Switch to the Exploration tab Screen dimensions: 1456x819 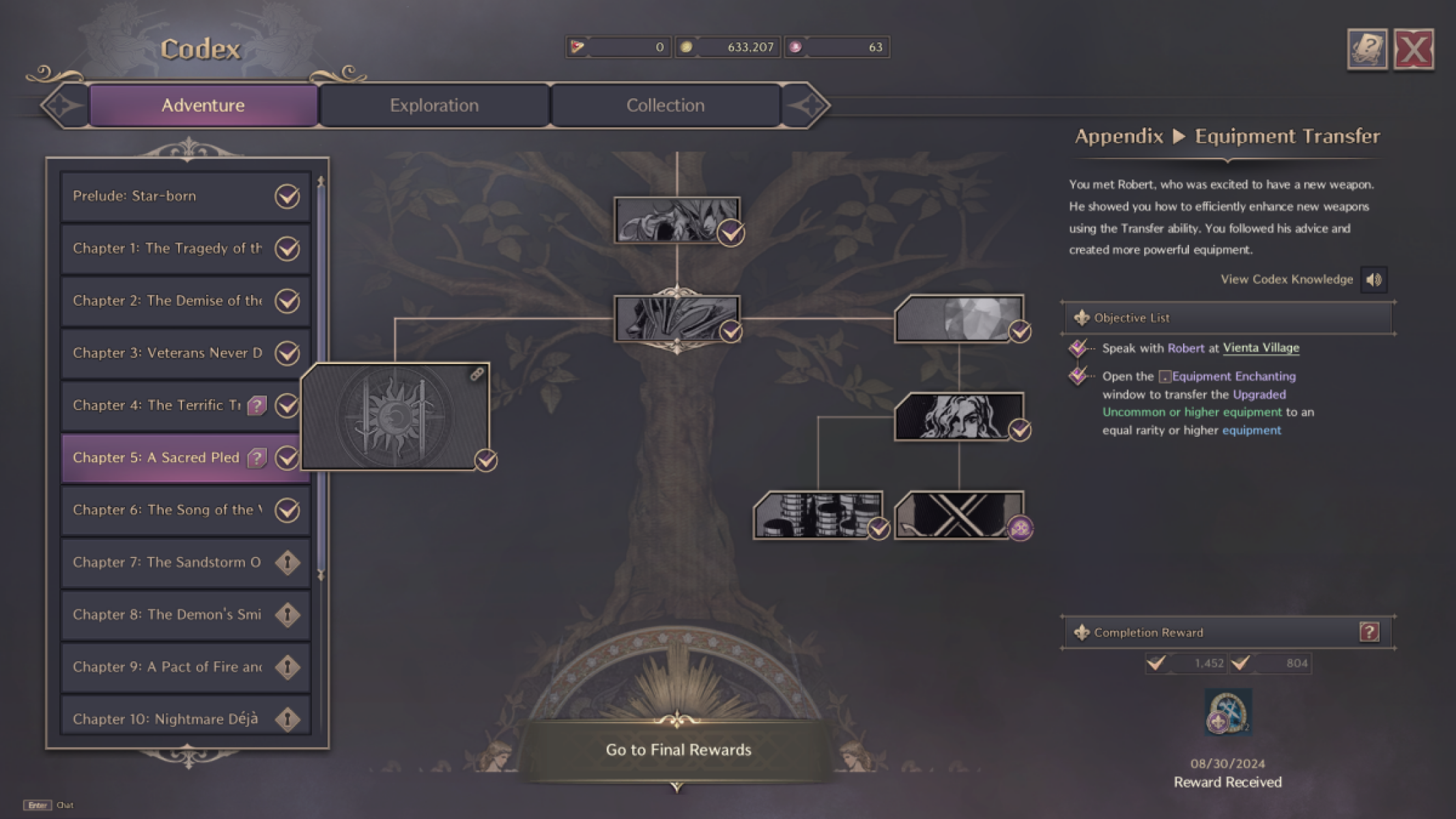(x=433, y=105)
